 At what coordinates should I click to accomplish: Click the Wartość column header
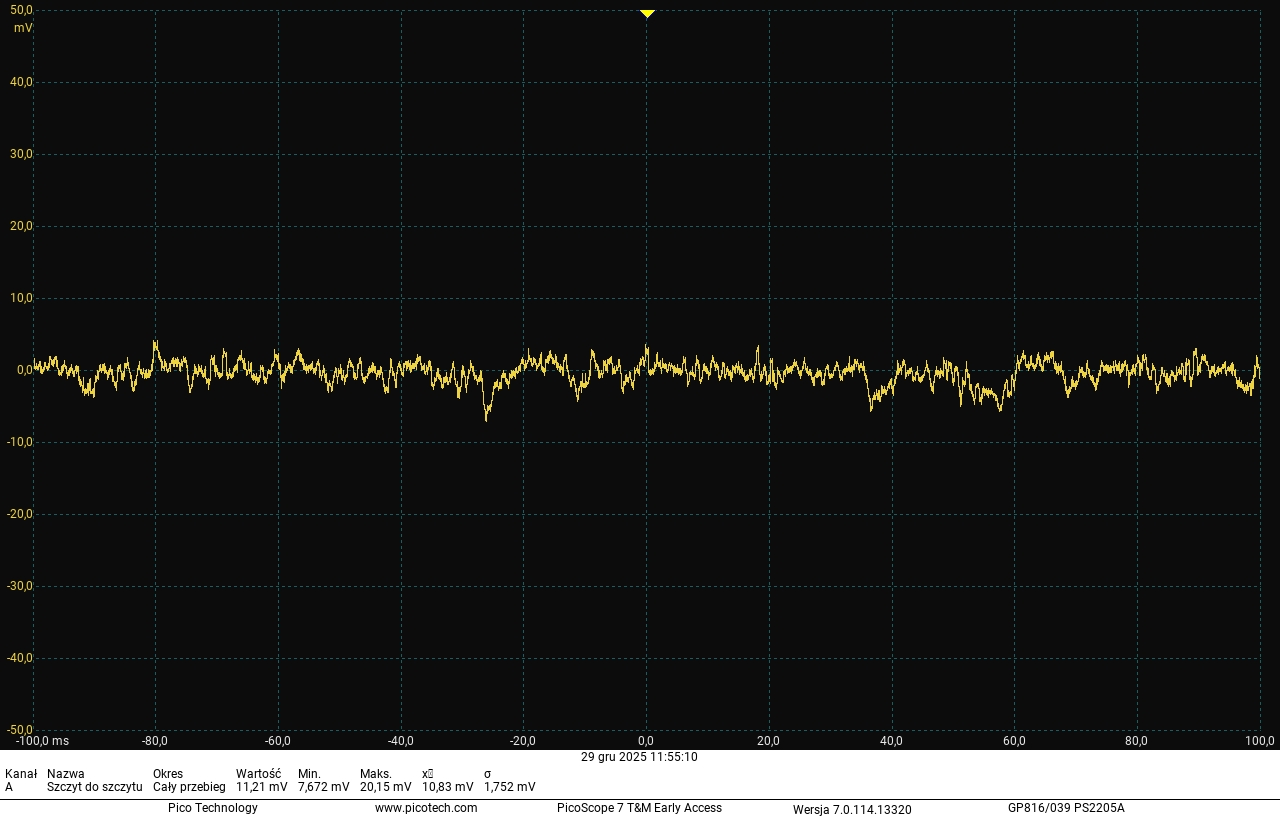point(258,773)
